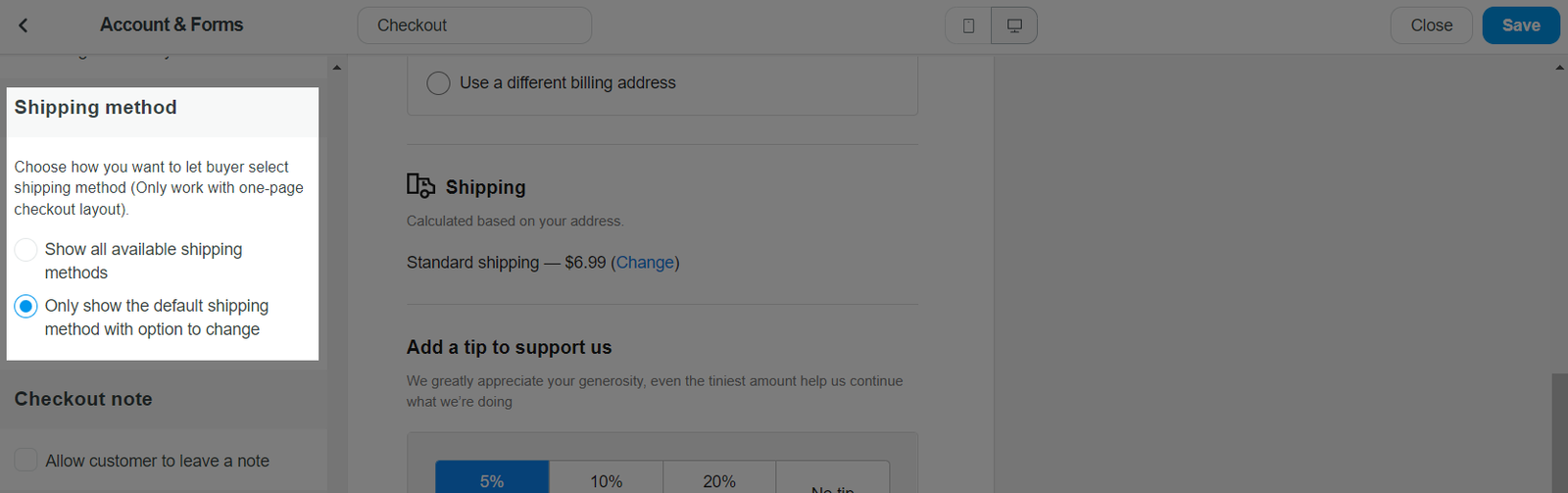Open the Checkout page selector

click(474, 25)
